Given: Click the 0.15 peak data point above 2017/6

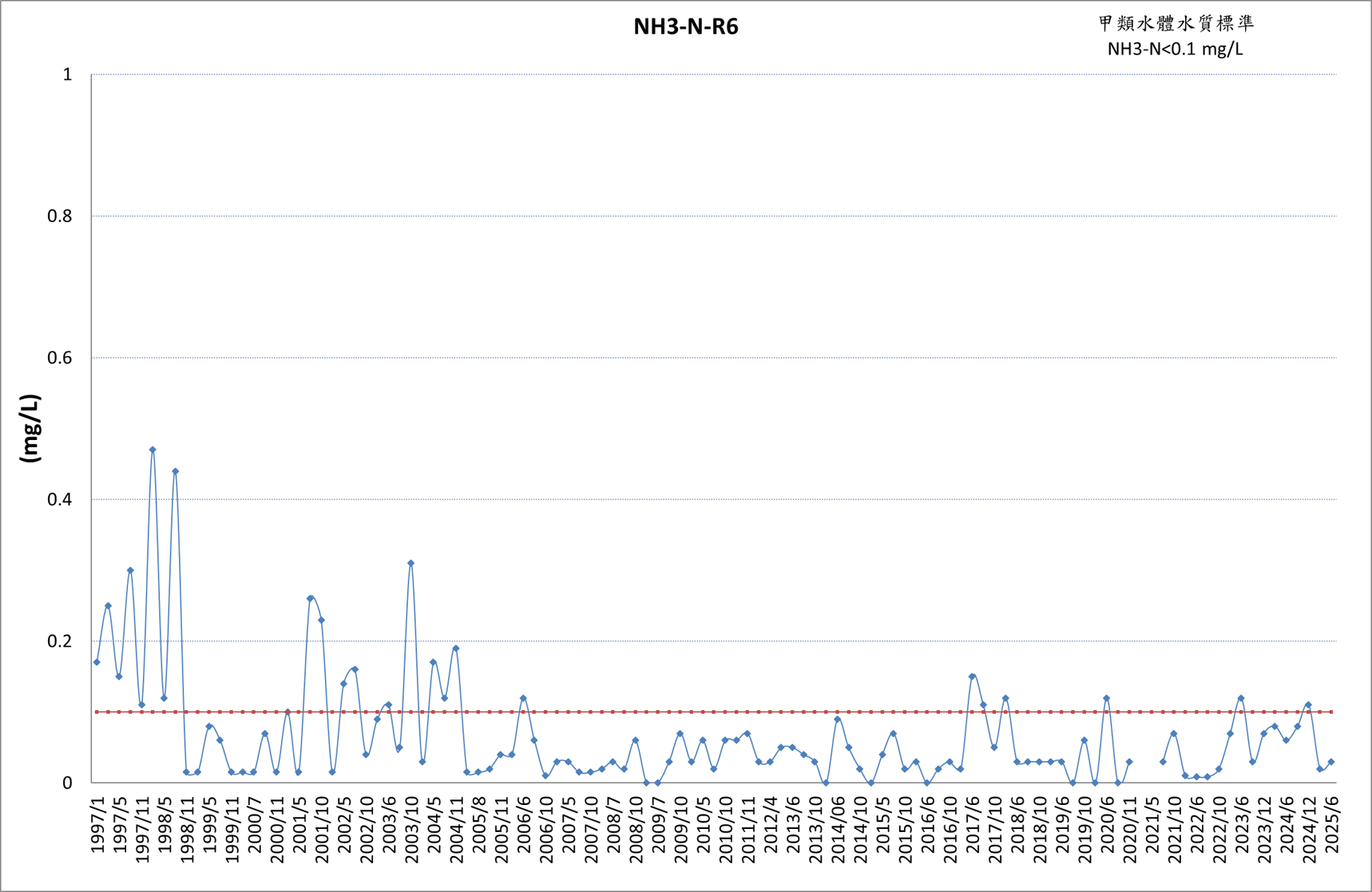Looking at the screenshot, I should click(972, 676).
